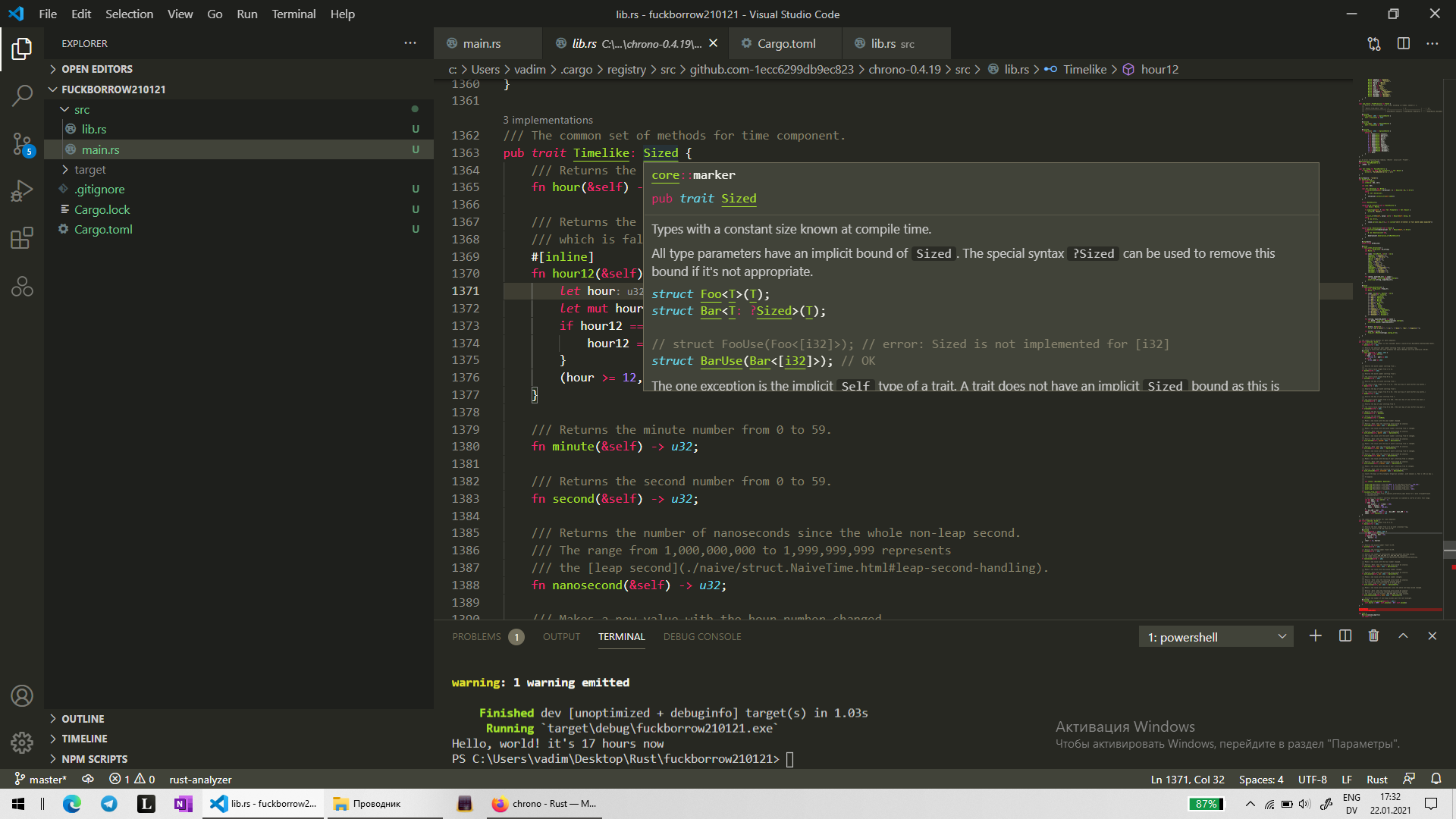This screenshot has width=1456, height=819.
Task: Kill the terminal with trash icon
Action: tap(1373, 636)
